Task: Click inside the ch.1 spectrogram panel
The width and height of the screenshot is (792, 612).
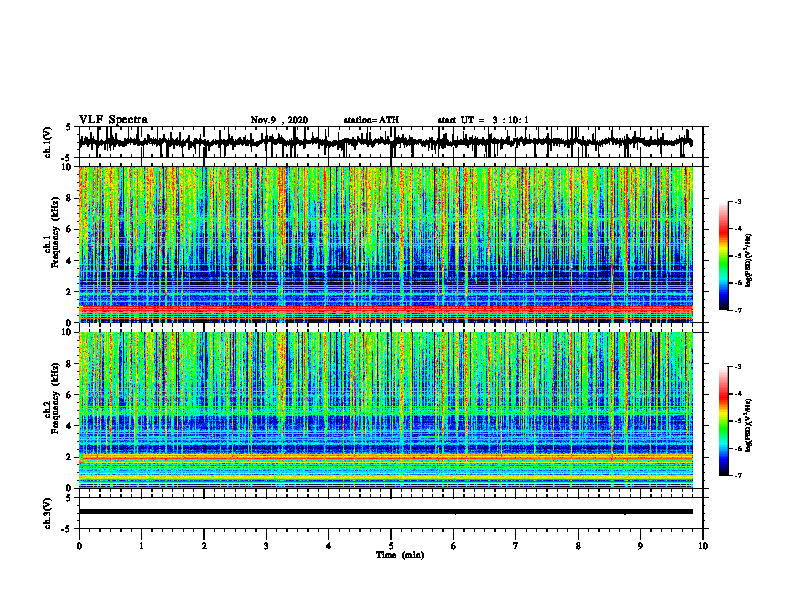Action: tap(386, 244)
